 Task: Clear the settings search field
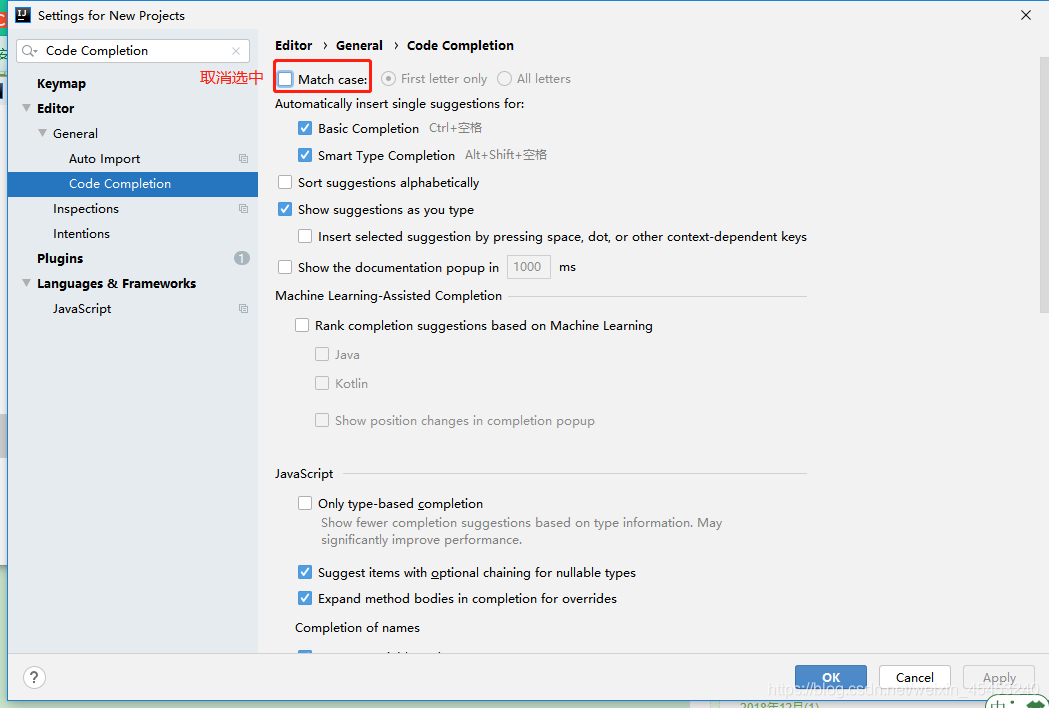tap(235, 51)
